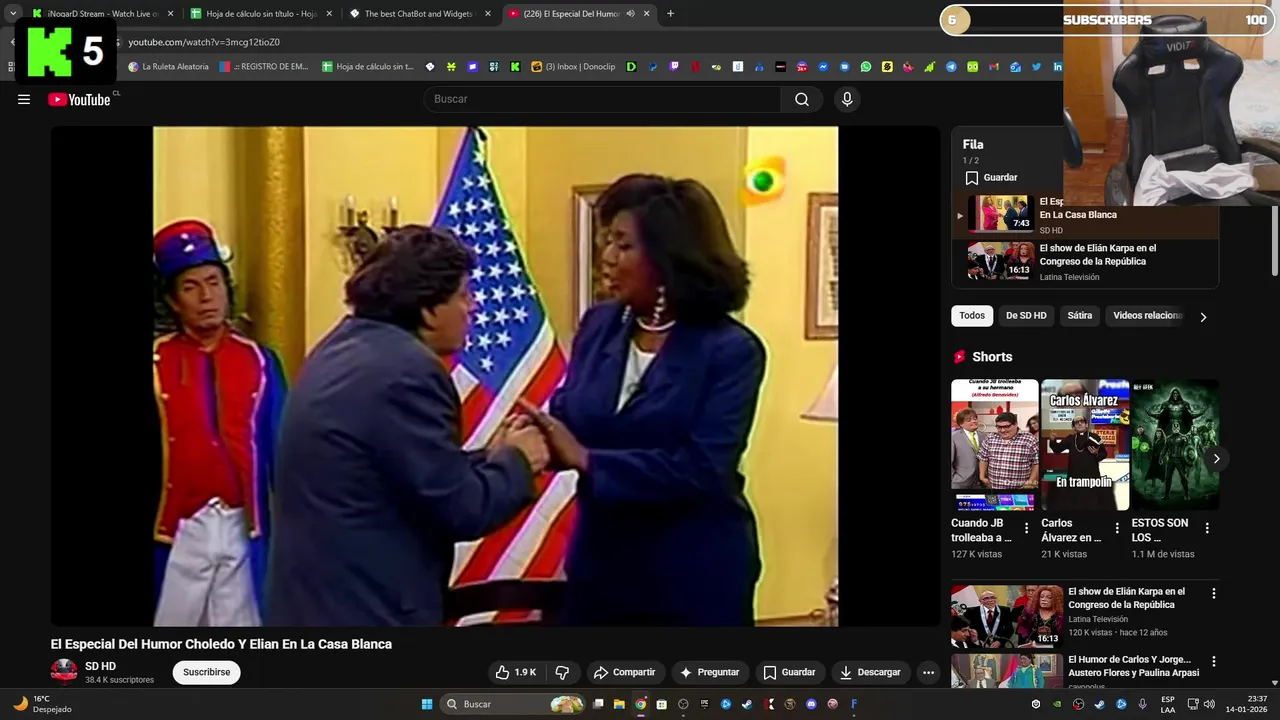
Task: Open options for ESTOS SON LOS short
Action: 1207,528
